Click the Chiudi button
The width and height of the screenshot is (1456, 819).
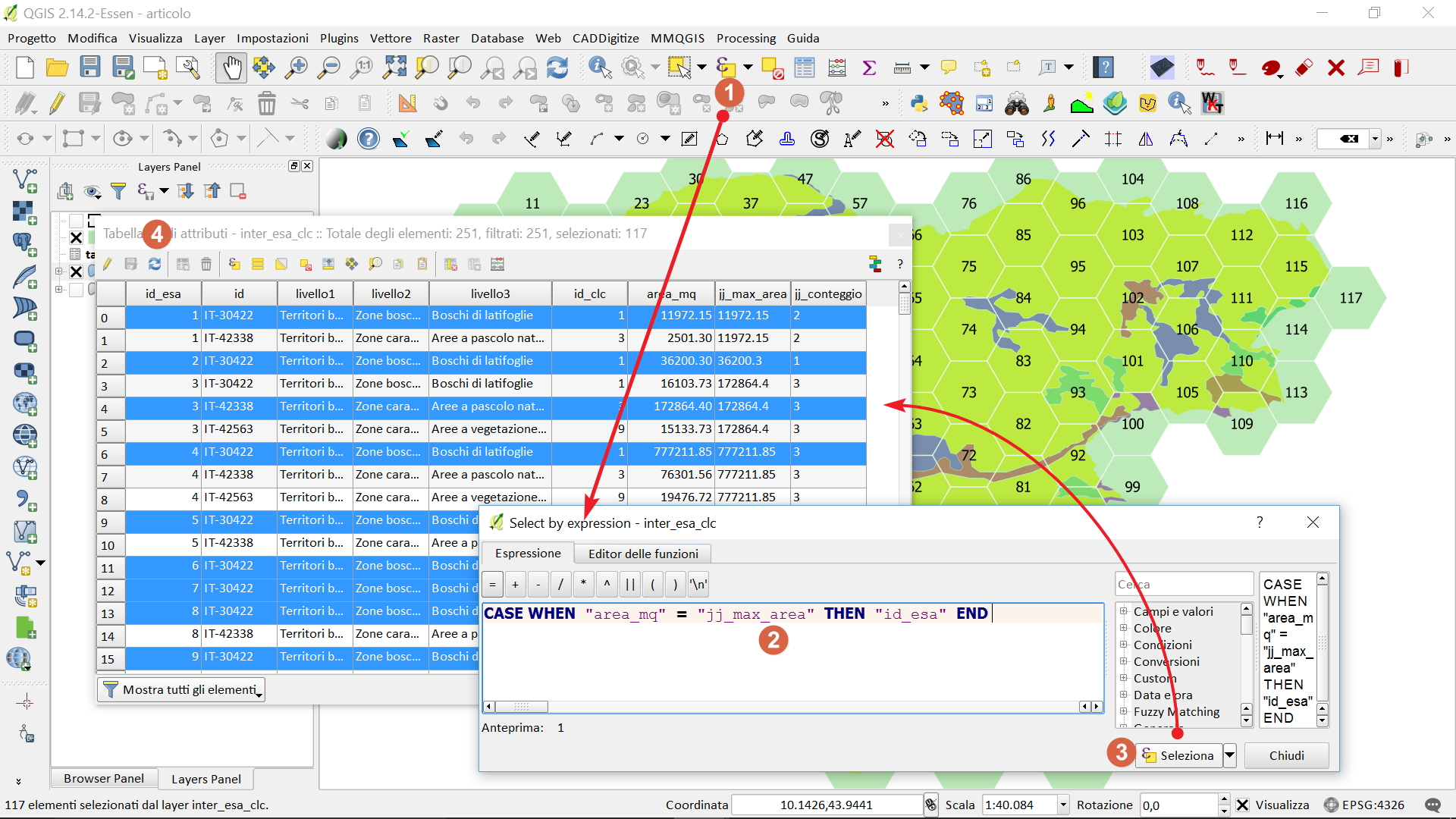[x=1286, y=755]
